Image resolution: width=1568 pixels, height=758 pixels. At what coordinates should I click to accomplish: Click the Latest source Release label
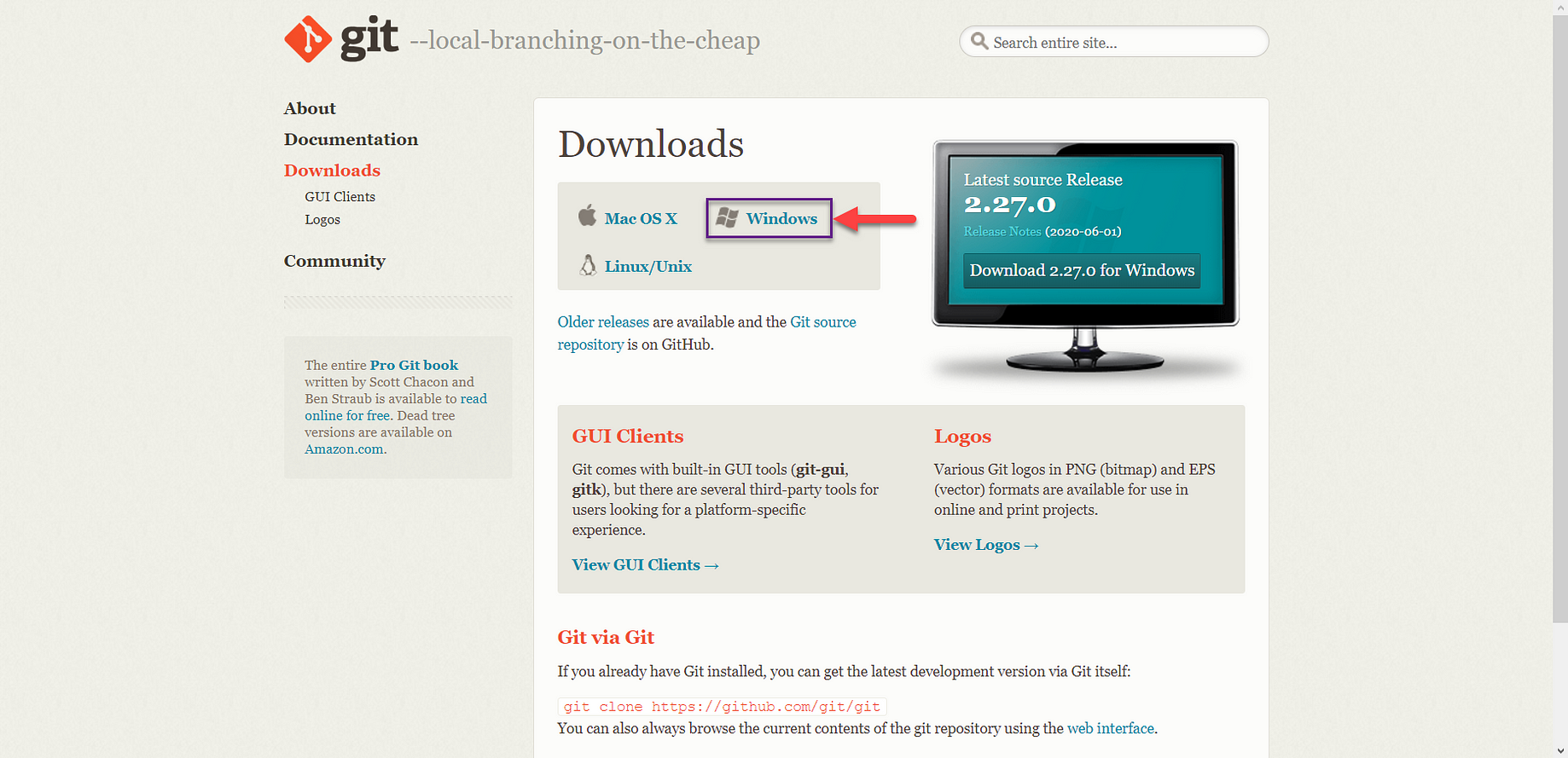click(x=1042, y=180)
